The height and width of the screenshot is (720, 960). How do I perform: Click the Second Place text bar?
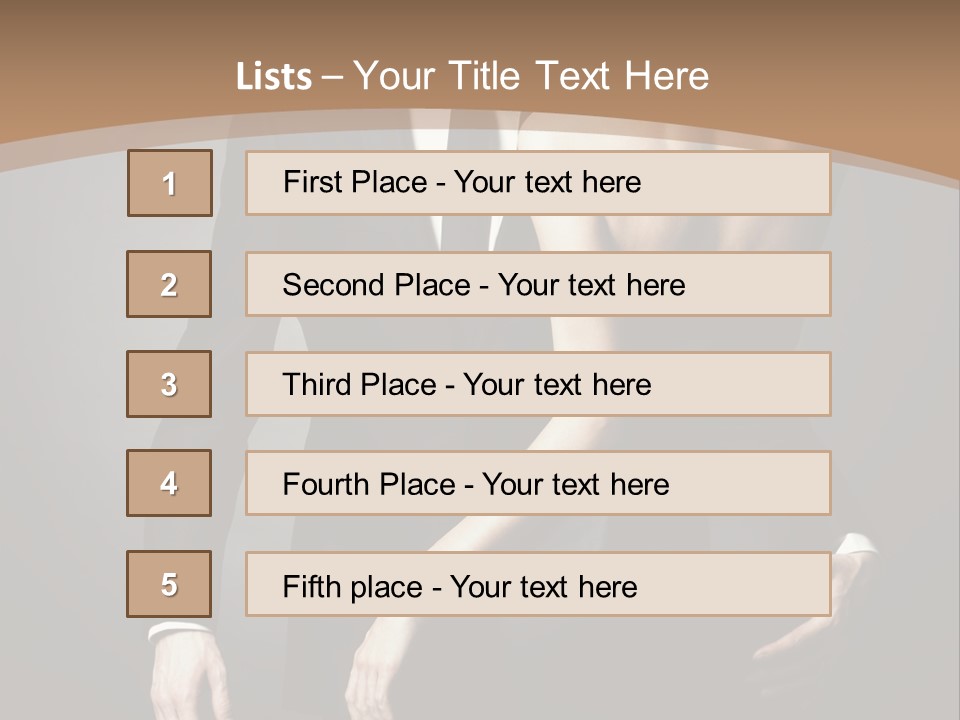(x=538, y=284)
